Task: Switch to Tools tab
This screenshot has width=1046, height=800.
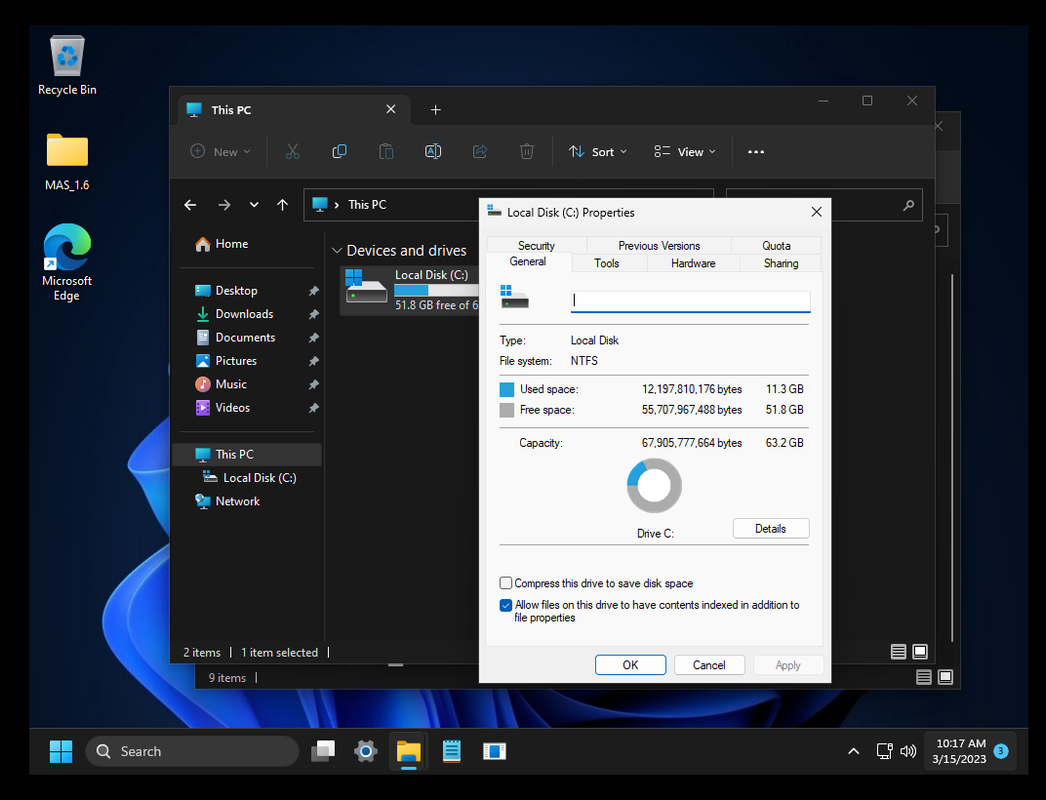Action: (x=606, y=263)
